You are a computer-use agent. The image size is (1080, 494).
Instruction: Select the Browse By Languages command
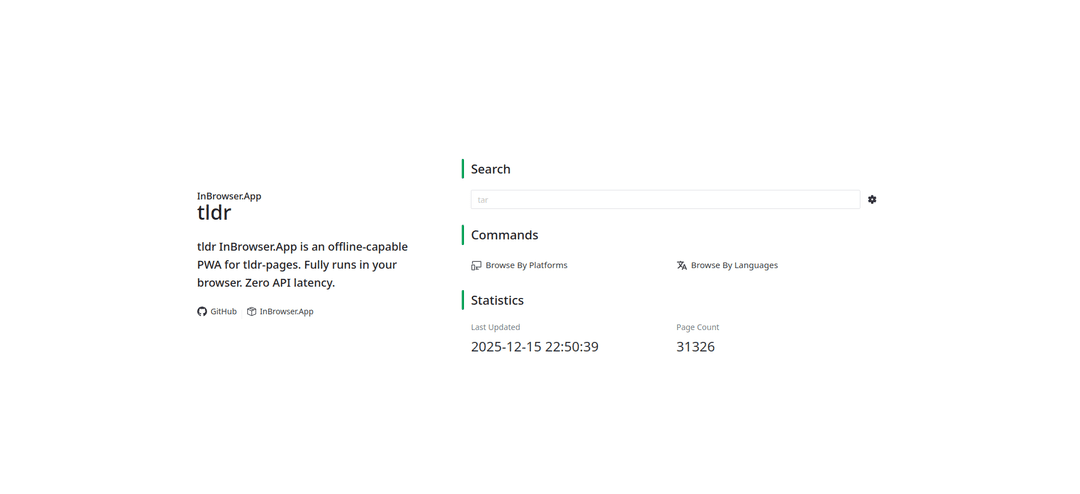pyautogui.click(x=734, y=266)
